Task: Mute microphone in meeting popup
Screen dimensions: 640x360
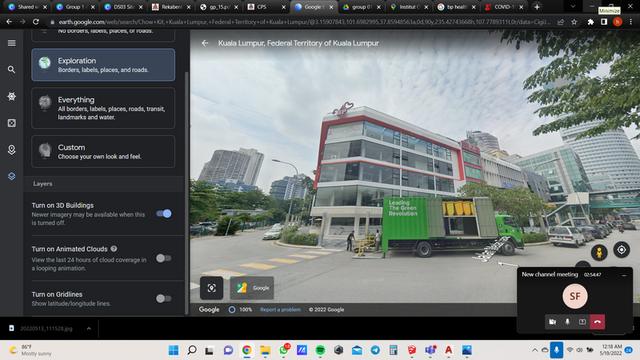Action: [x=567, y=322]
